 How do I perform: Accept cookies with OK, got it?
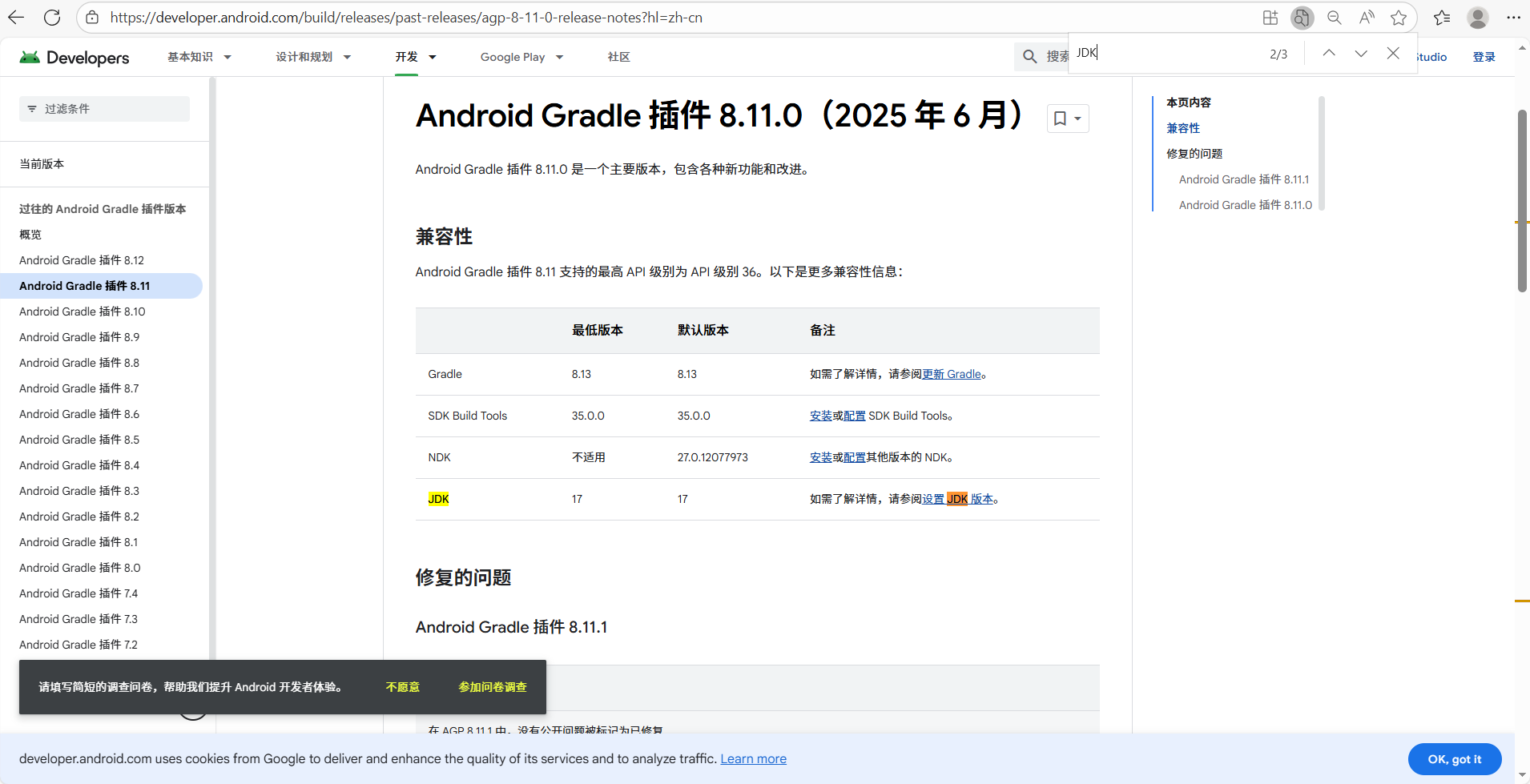click(x=1455, y=759)
